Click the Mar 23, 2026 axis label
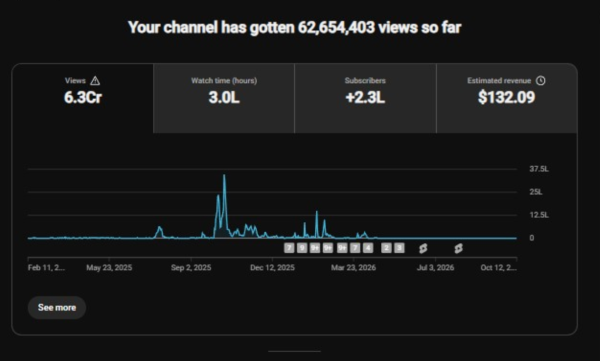The image size is (600, 361). click(353, 268)
